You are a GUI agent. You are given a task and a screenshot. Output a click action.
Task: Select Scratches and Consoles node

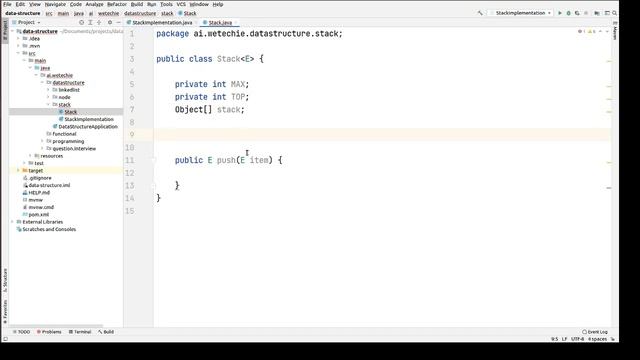click(x=49, y=229)
